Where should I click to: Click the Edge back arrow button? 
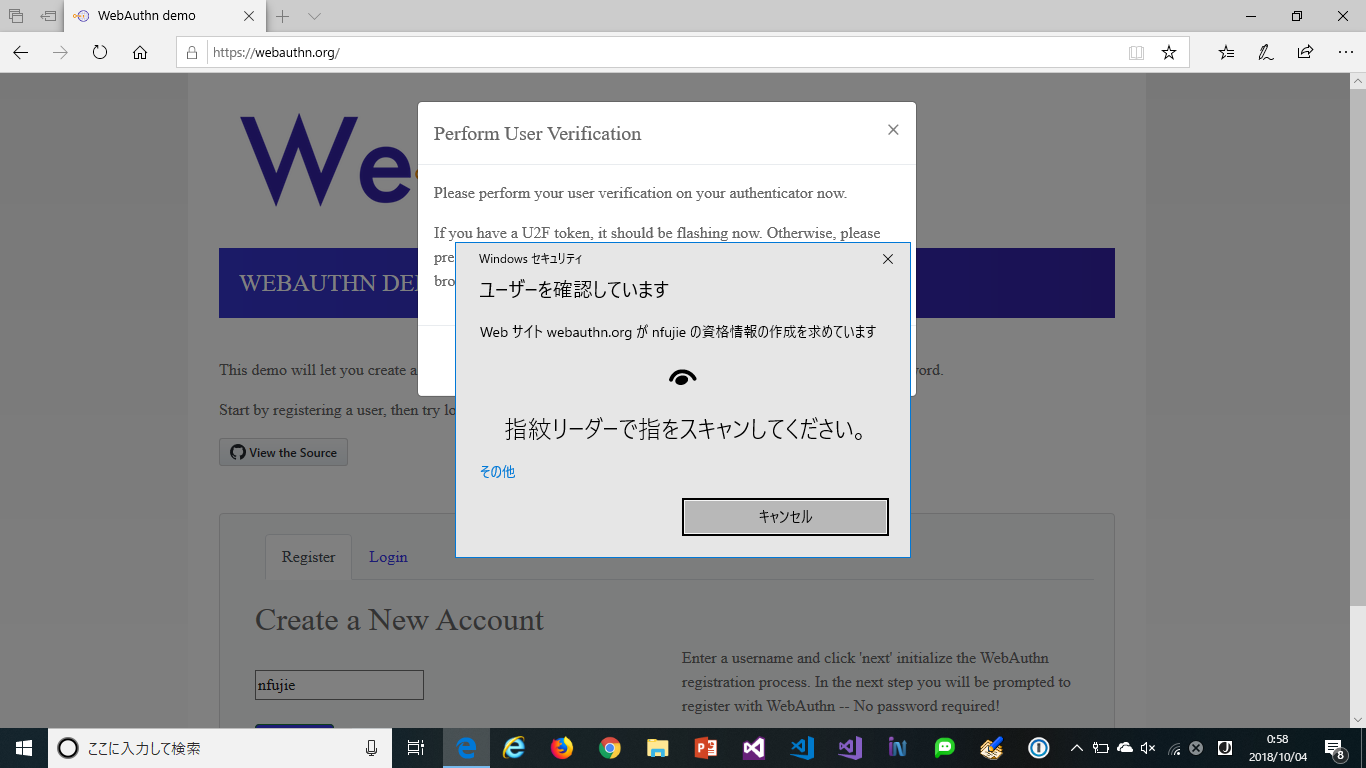click(x=21, y=52)
